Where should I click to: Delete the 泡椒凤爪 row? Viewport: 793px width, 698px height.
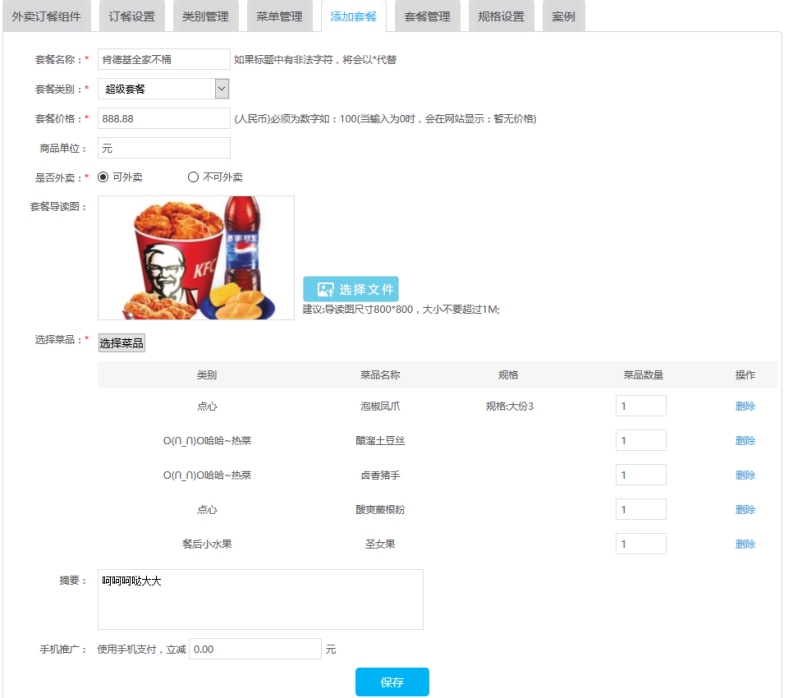point(745,406)
